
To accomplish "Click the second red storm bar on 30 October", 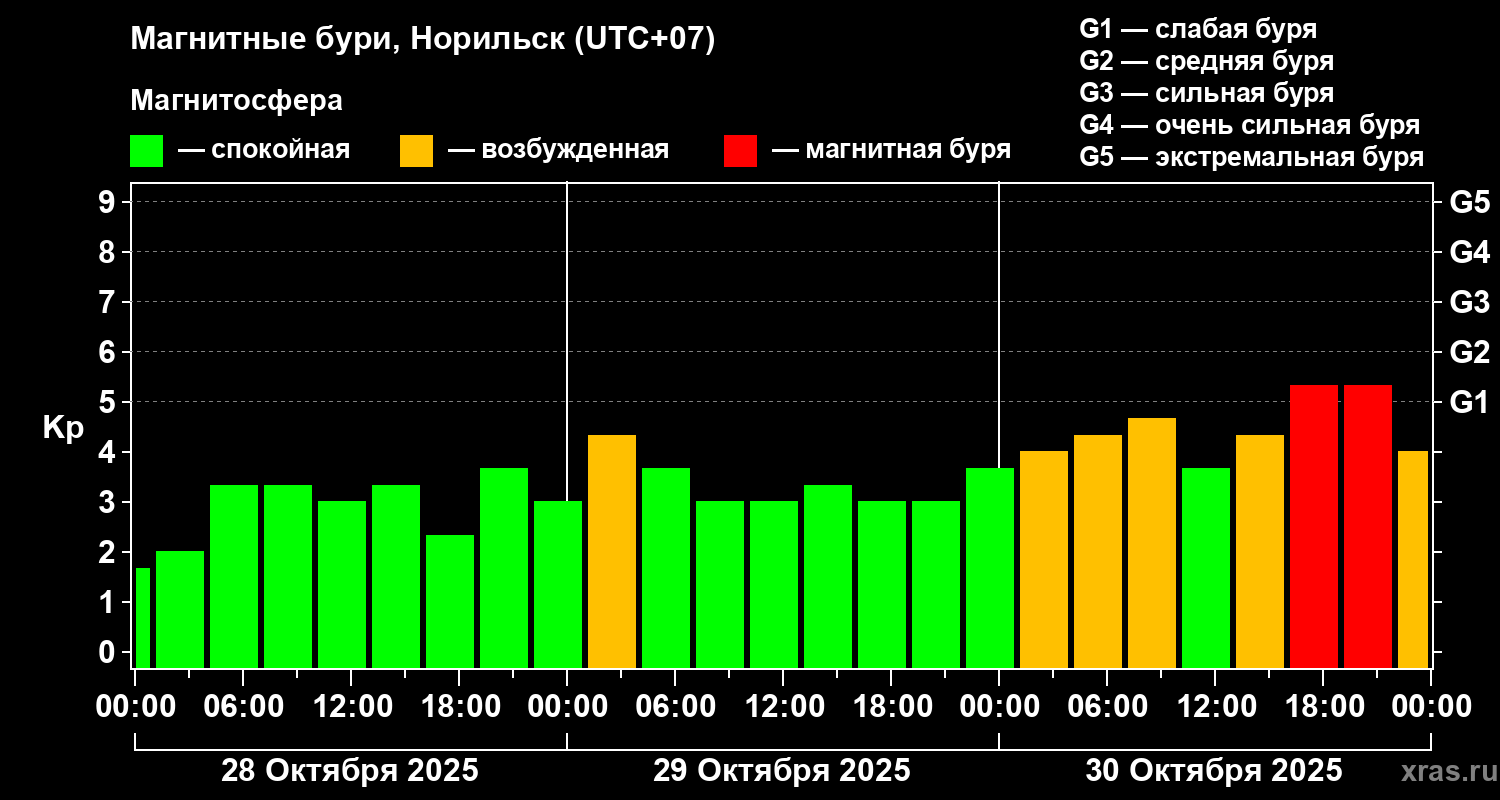I will [x=1368, y=526].
